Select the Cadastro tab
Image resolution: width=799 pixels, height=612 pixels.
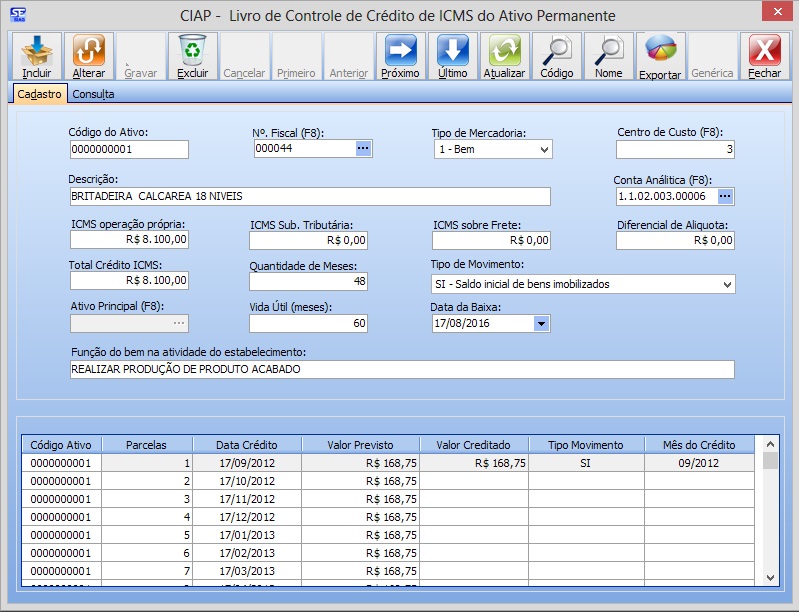tap(40, 94)
